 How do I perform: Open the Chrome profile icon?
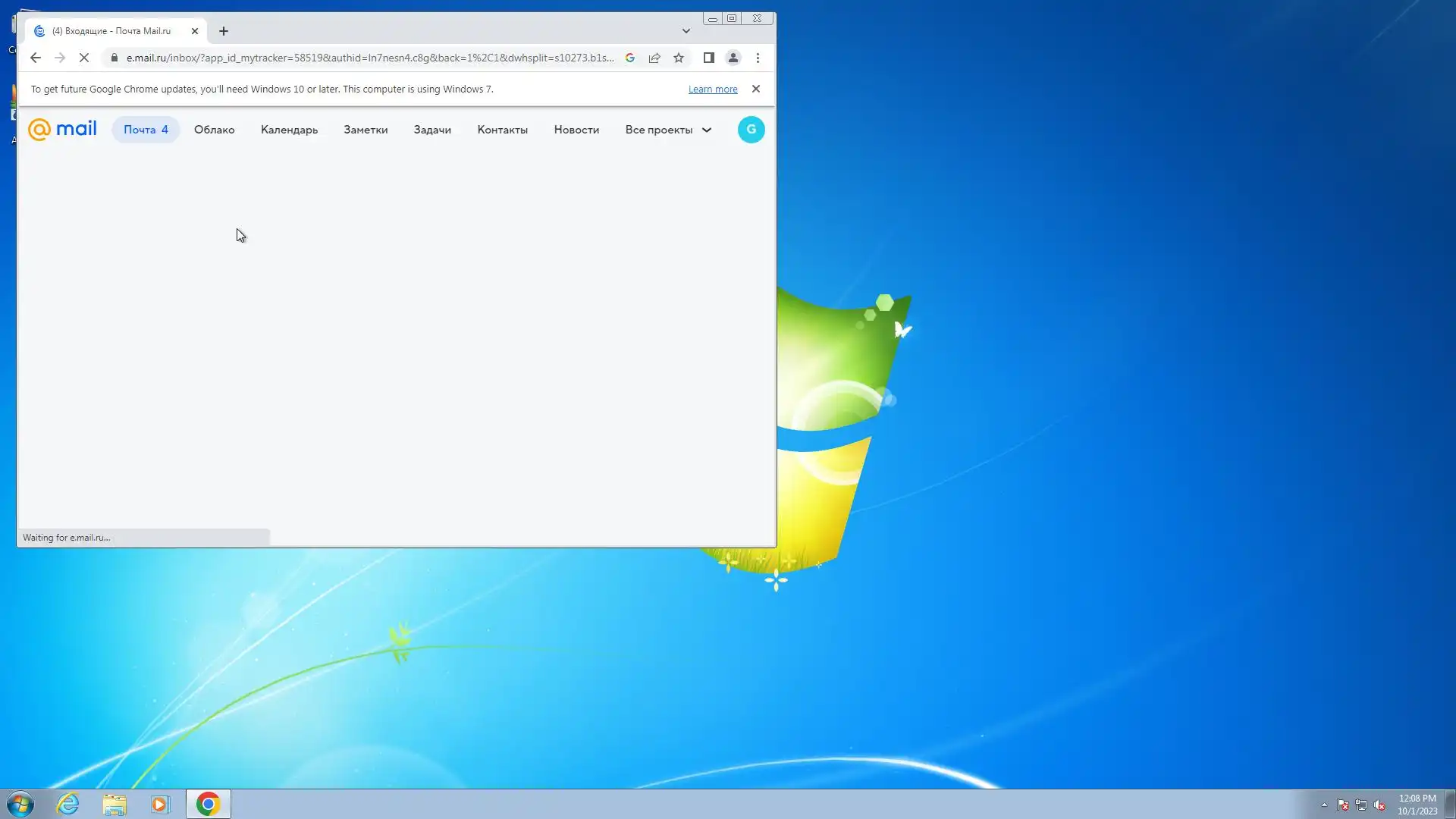pyautogui.click(x=733, y=58)
